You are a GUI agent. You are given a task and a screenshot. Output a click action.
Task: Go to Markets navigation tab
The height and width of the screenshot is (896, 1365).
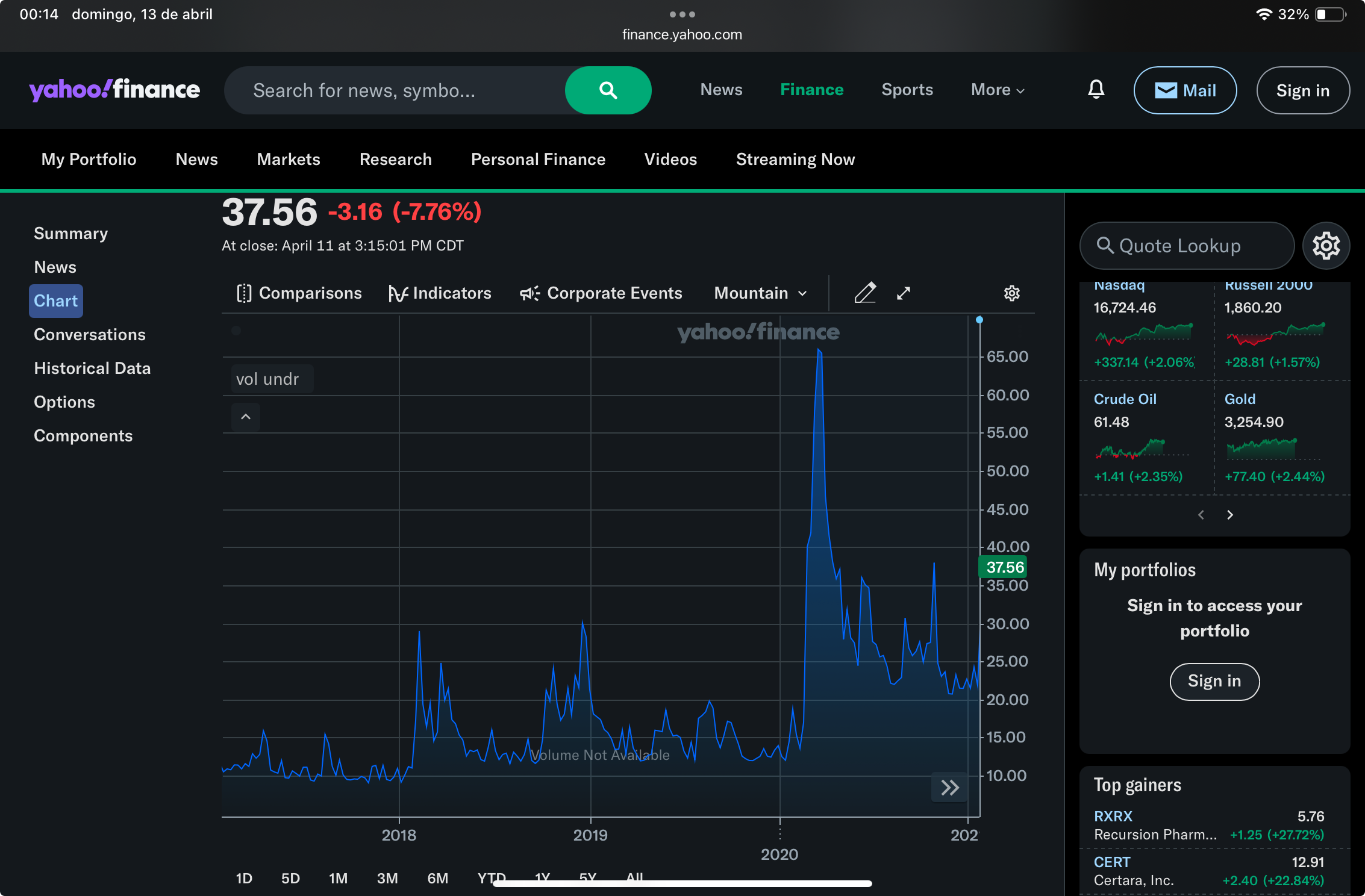click(x=289, y=160)
